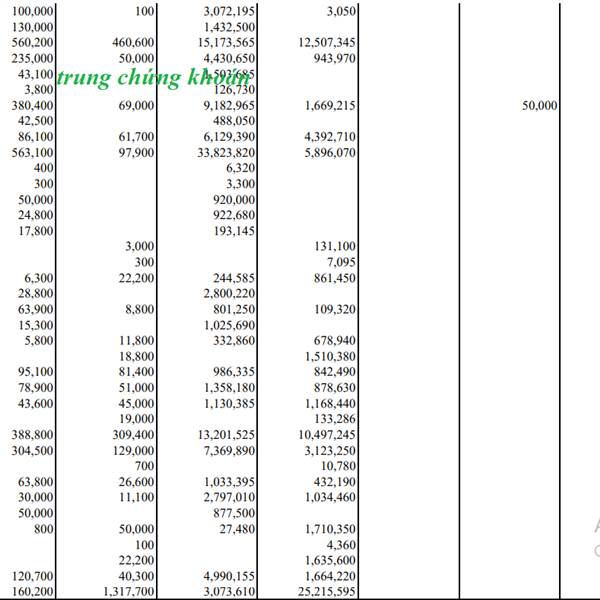The image size is (600, 600).
Task: Select the value 922,680
Action: point(234,215)
